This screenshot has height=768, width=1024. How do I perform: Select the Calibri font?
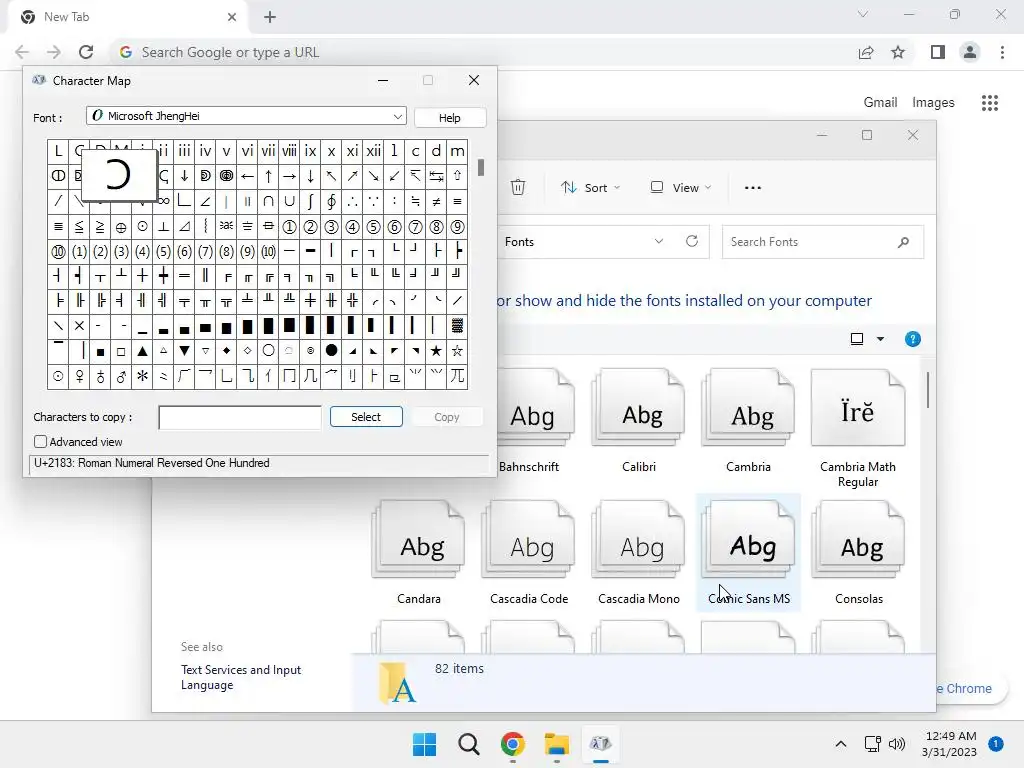tap(639, 421)
